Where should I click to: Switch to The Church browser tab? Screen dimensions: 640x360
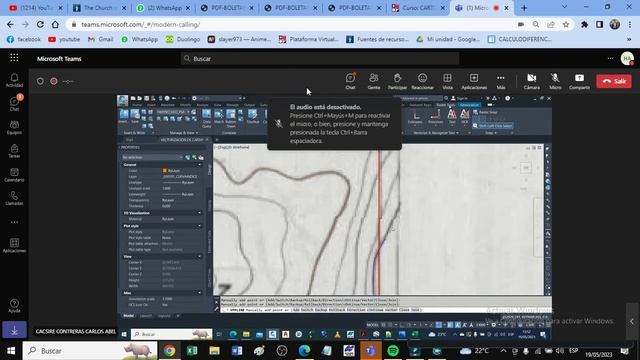pos(99,8)
